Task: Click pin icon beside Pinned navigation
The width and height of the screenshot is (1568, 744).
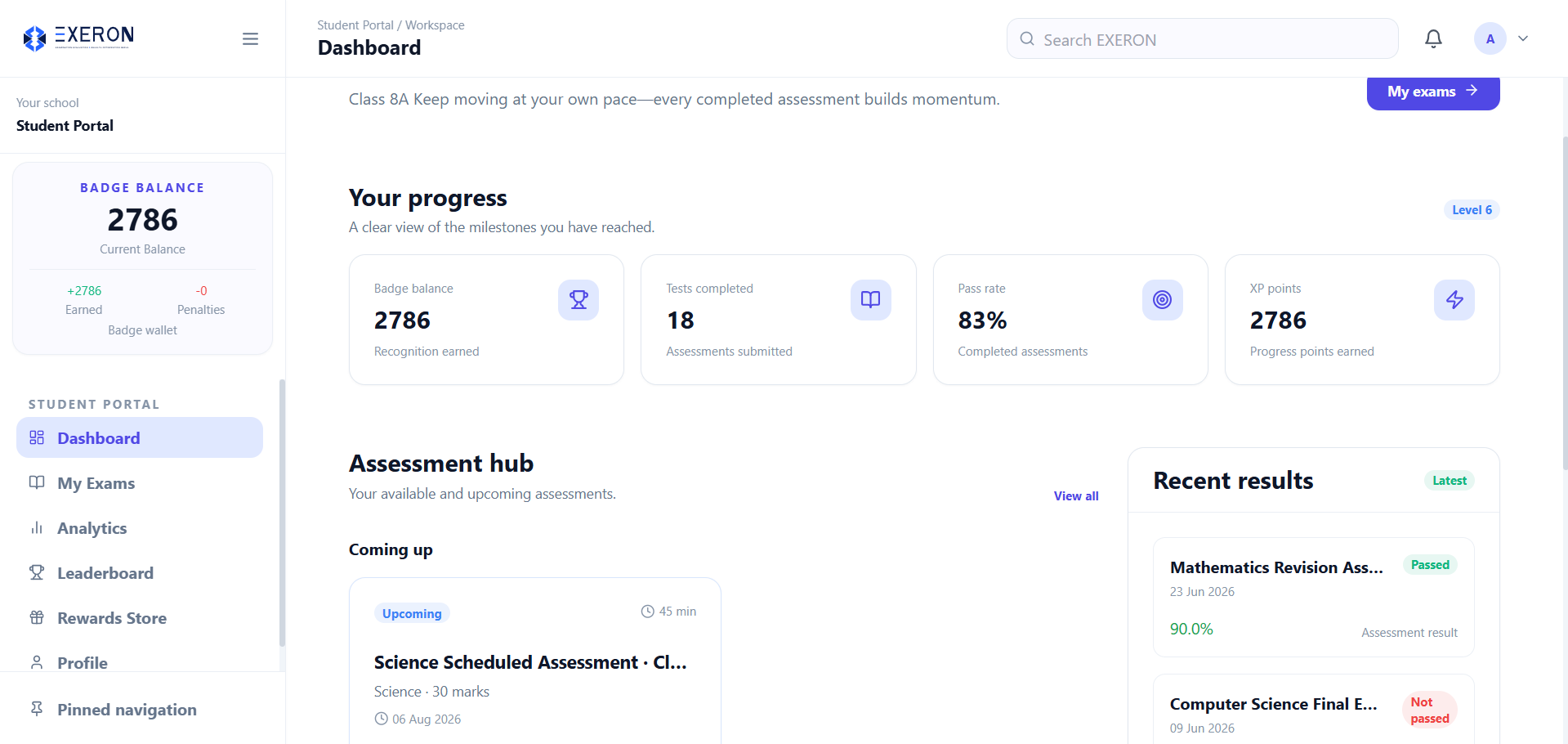Action: (37, 709)
